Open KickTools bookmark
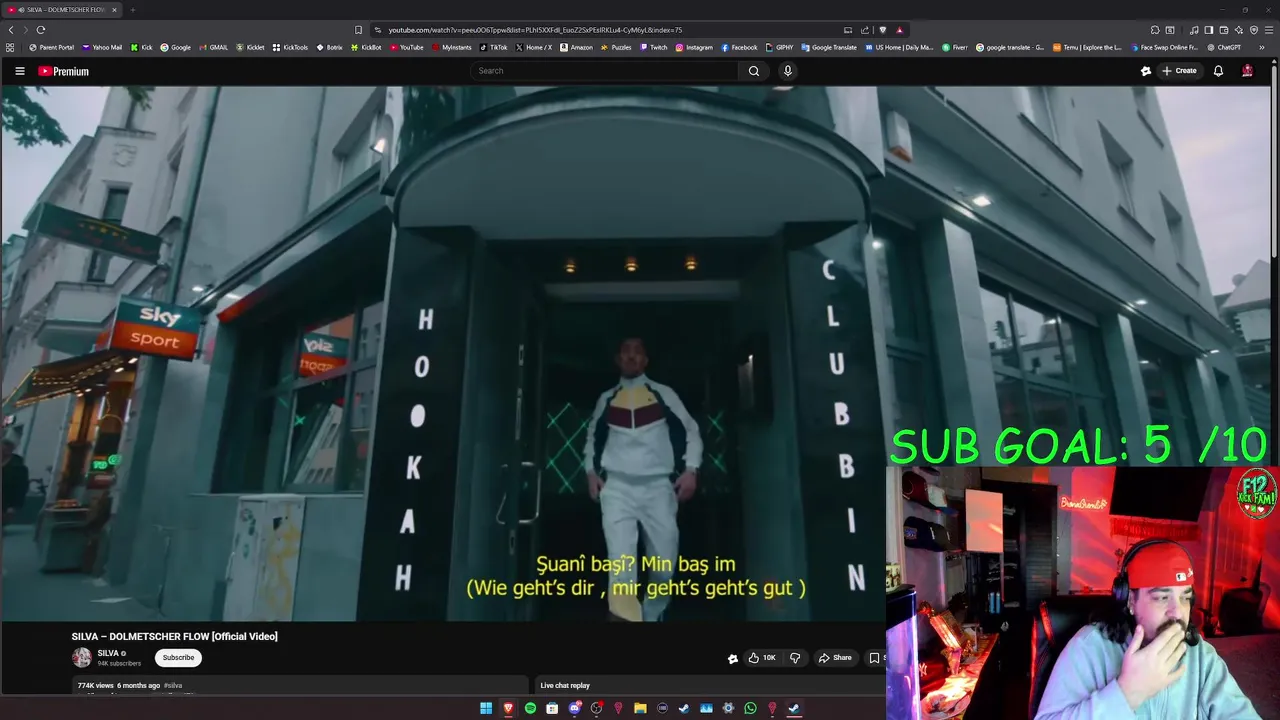The height and width of the screenshot is (720, 1280). (x=290, y=47)
